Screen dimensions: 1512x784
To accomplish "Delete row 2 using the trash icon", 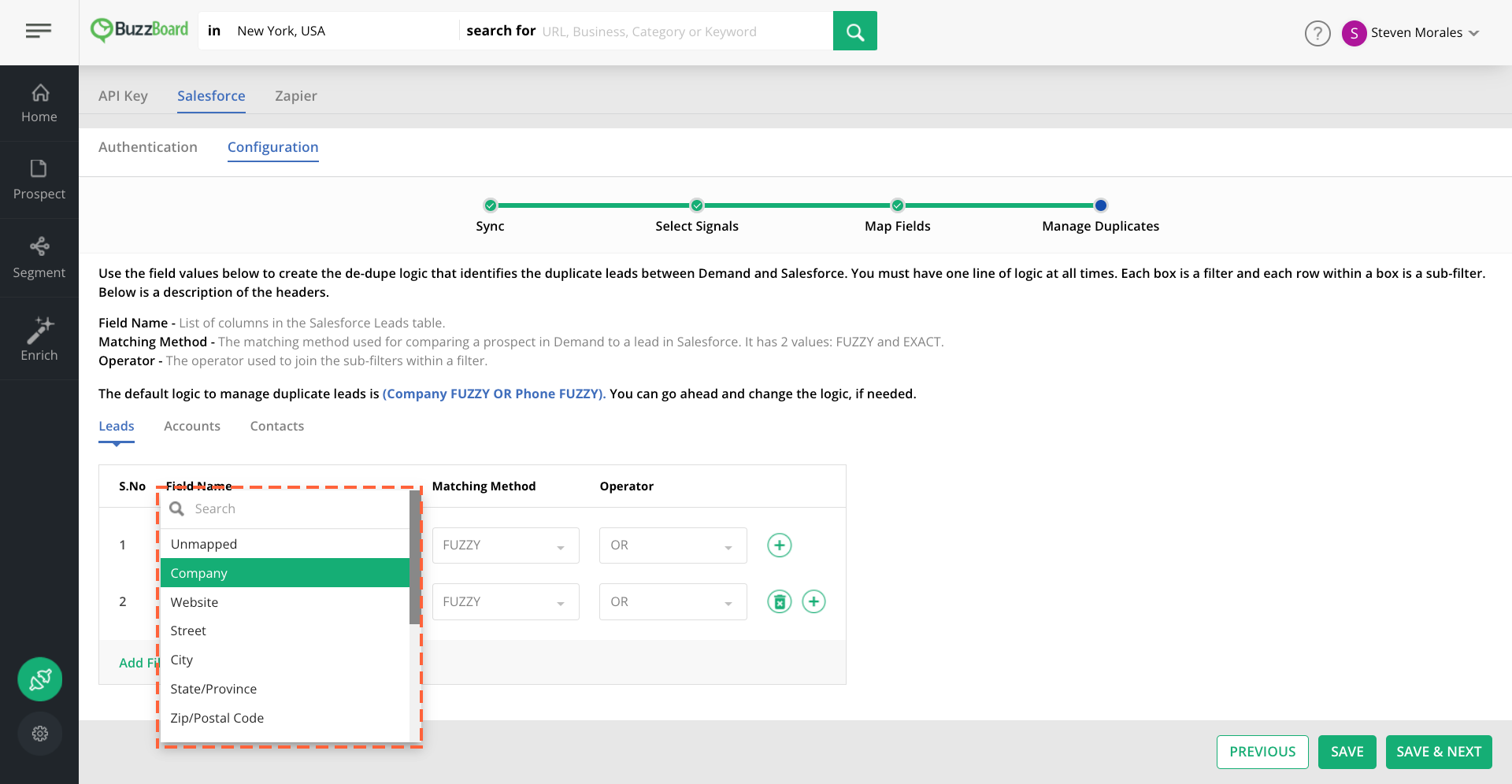I will pyautogui.click(x=780, y=601).
